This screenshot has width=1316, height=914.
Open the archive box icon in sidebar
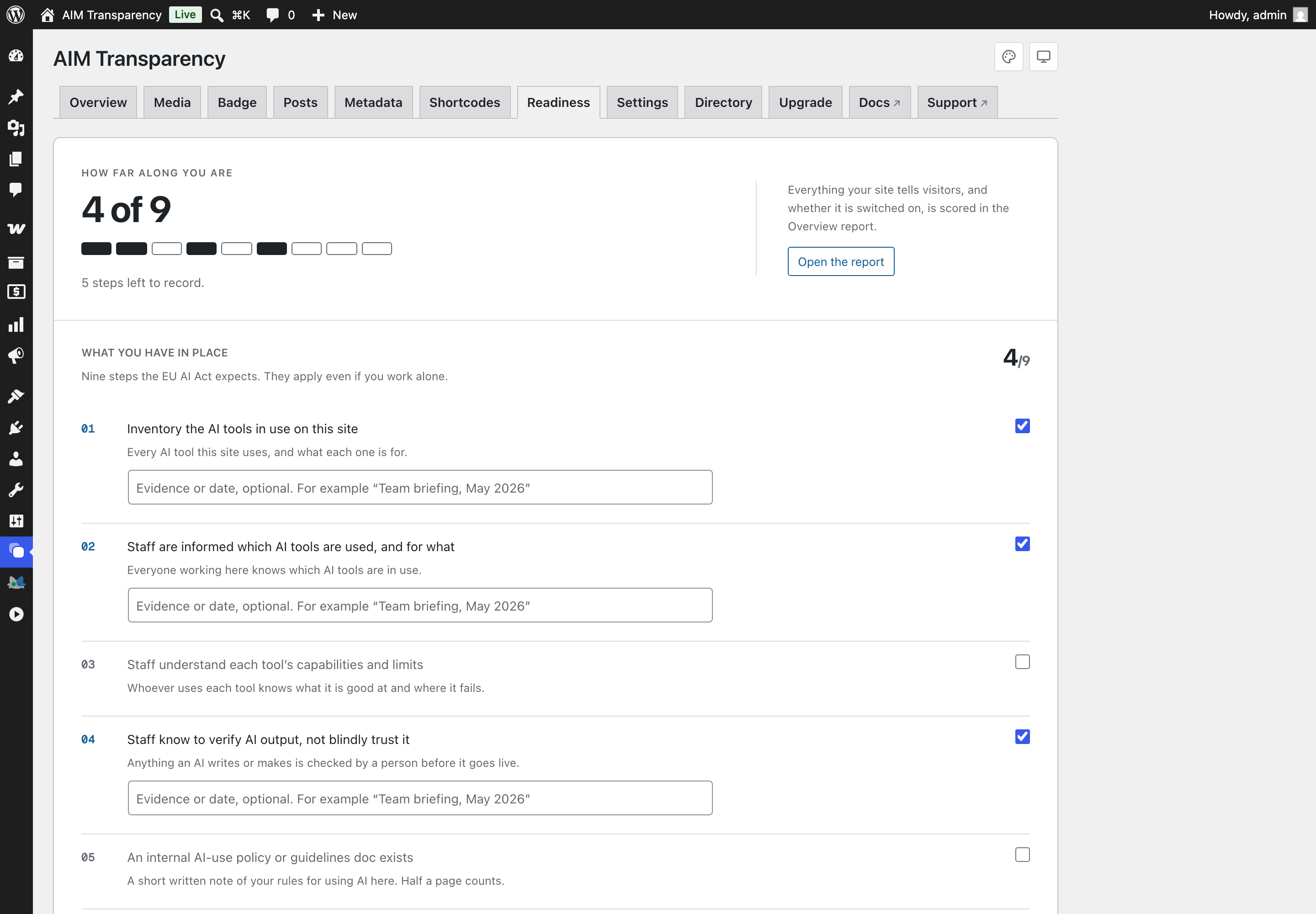(x=16, y=262)
